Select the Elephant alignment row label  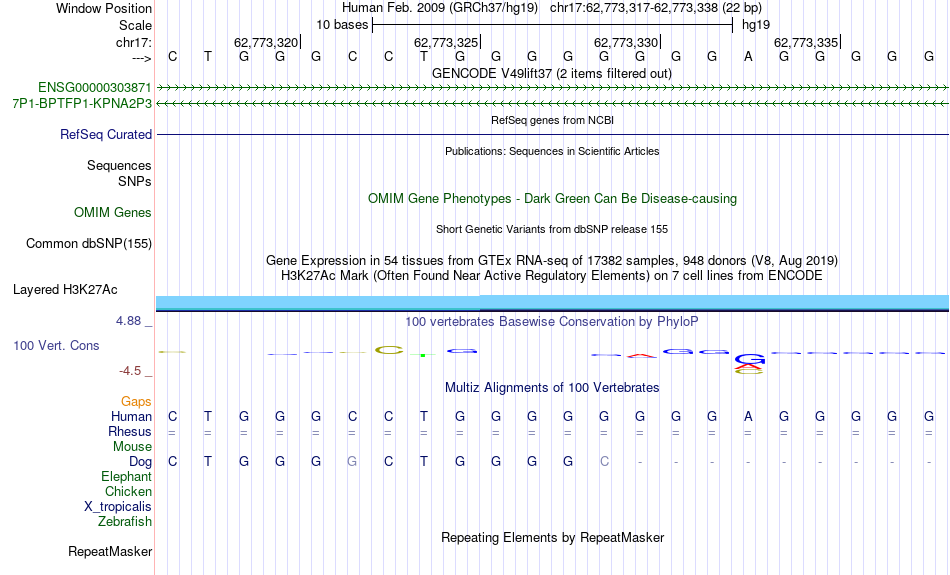click(x=126, y=476)
